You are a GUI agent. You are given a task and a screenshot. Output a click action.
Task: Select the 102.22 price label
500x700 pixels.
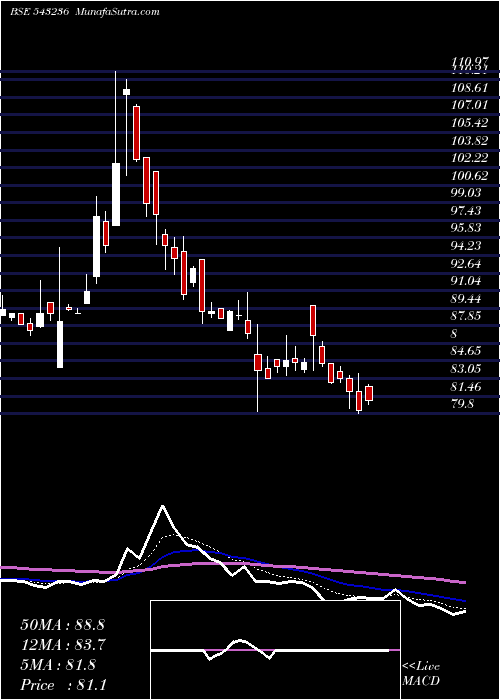(x=469, y=158)
